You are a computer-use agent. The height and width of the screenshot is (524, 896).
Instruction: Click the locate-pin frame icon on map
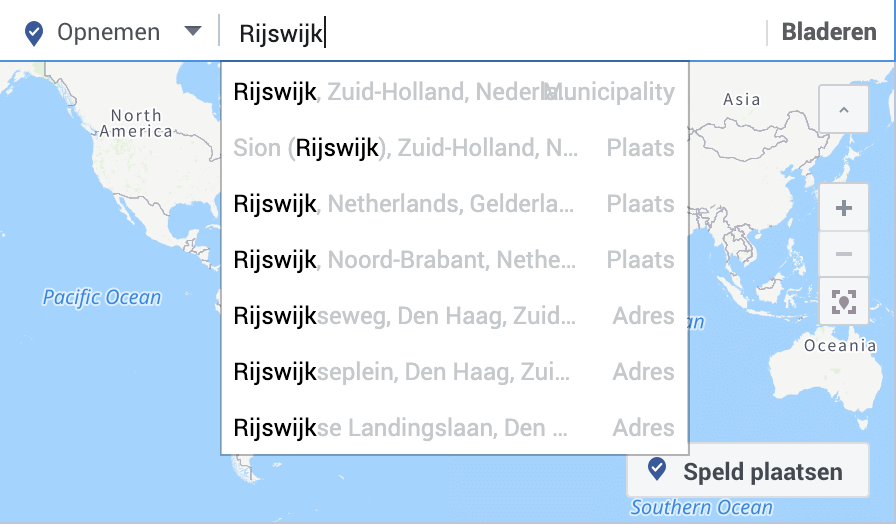843,301
